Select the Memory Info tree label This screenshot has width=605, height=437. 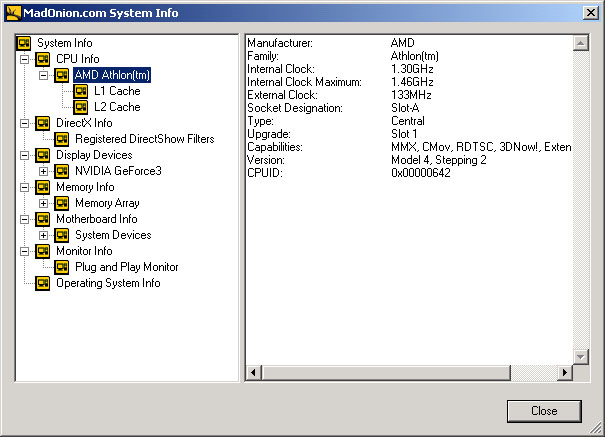click(x=85, y=187)
